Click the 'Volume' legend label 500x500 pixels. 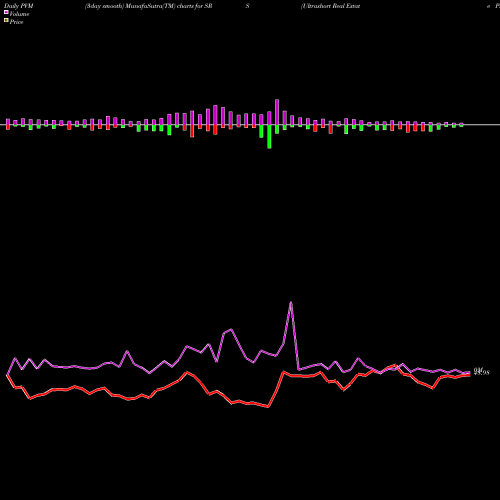[19, 14]
